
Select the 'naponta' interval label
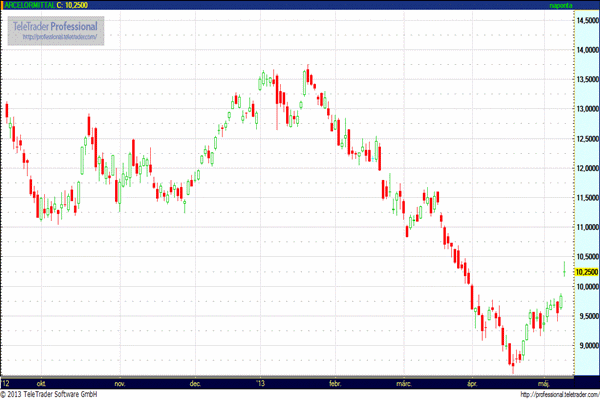click(563, 6)
